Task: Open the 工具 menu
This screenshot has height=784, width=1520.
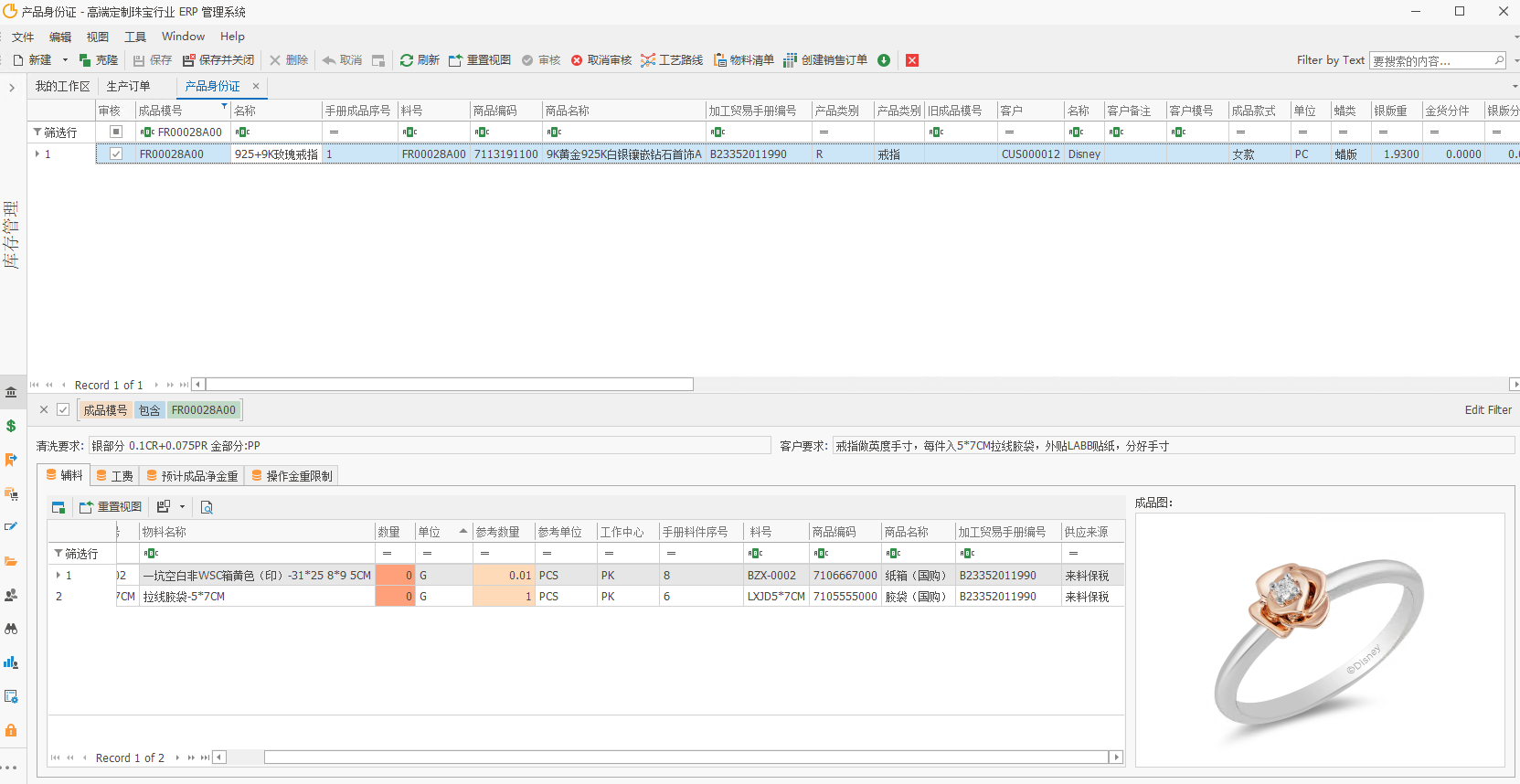Action: pyautogui.click(x=135, y=37)
